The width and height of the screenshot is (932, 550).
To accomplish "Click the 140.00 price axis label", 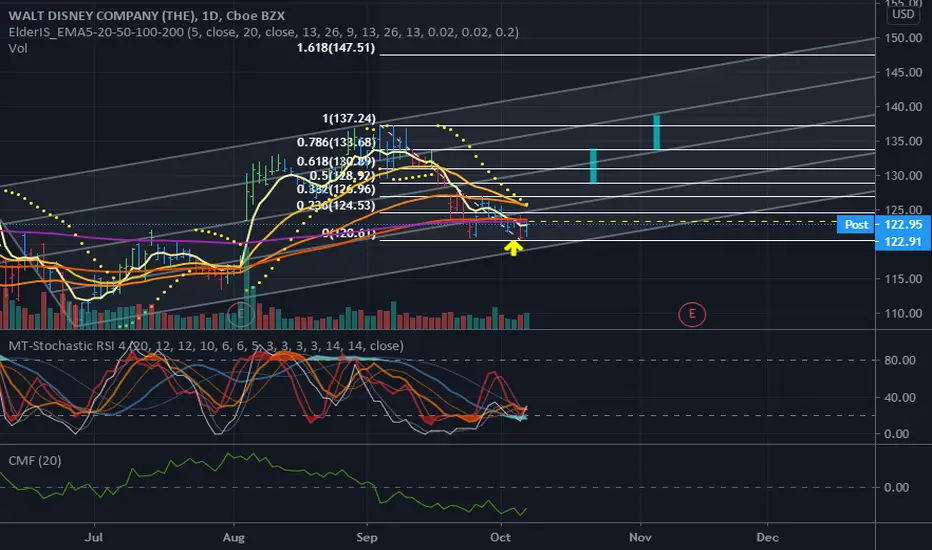I will [x=903, y=106].
